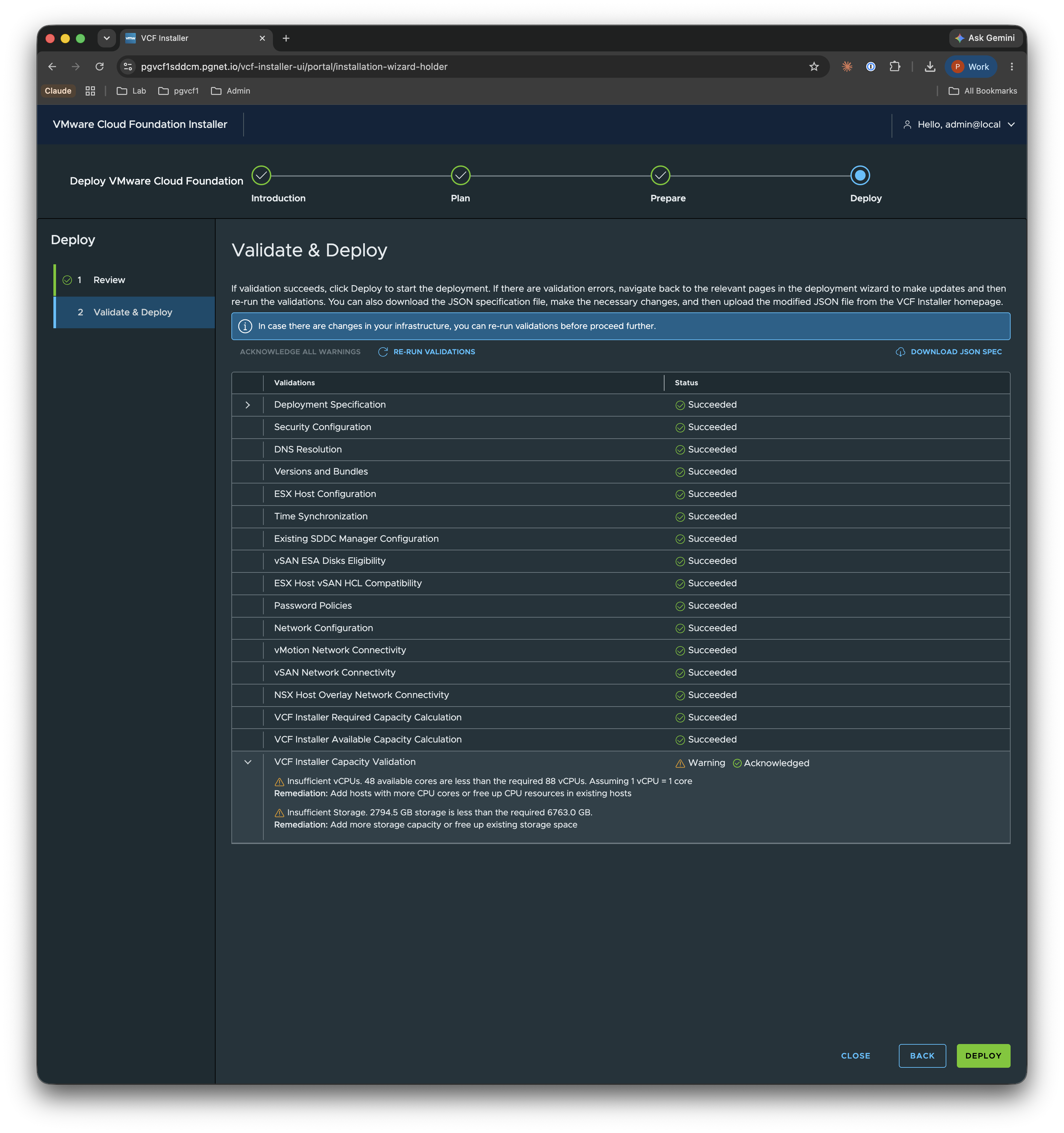The height and width of the screenshot is (1133, 1064).
Task: Click the browser back arrow
Action: point(52,67)
